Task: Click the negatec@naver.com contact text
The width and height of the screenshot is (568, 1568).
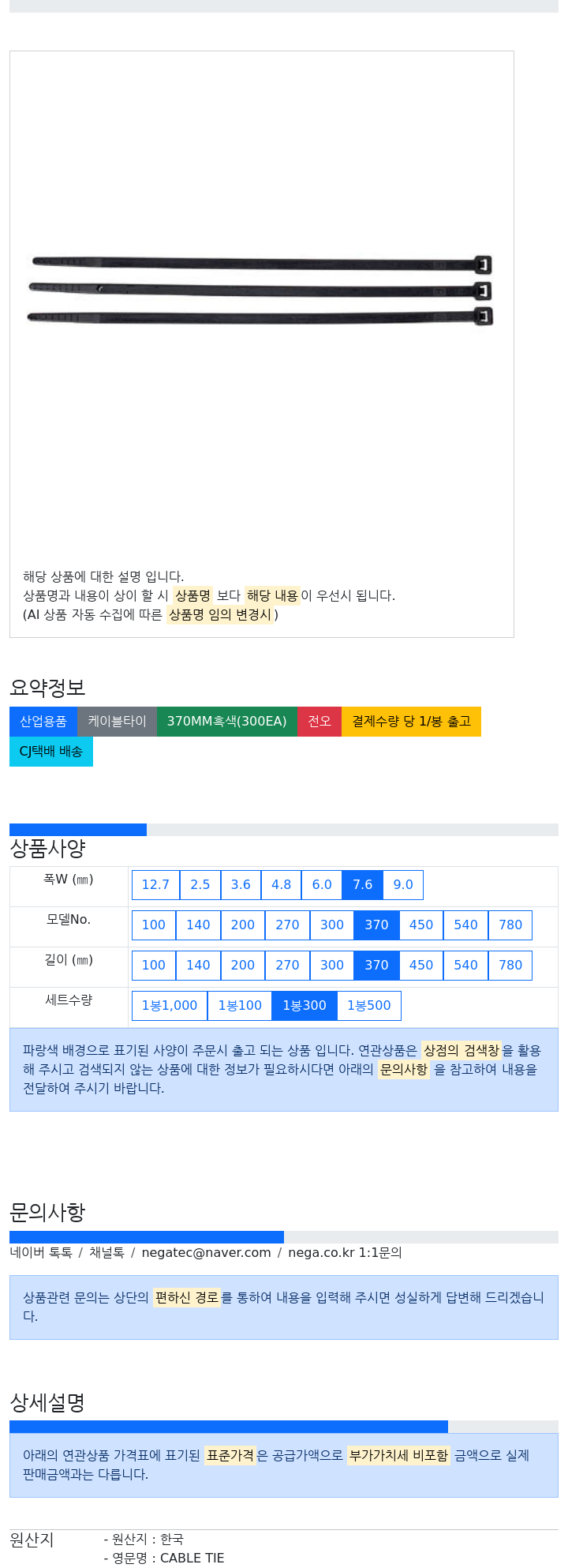Action: click(x=206, y=1253)
